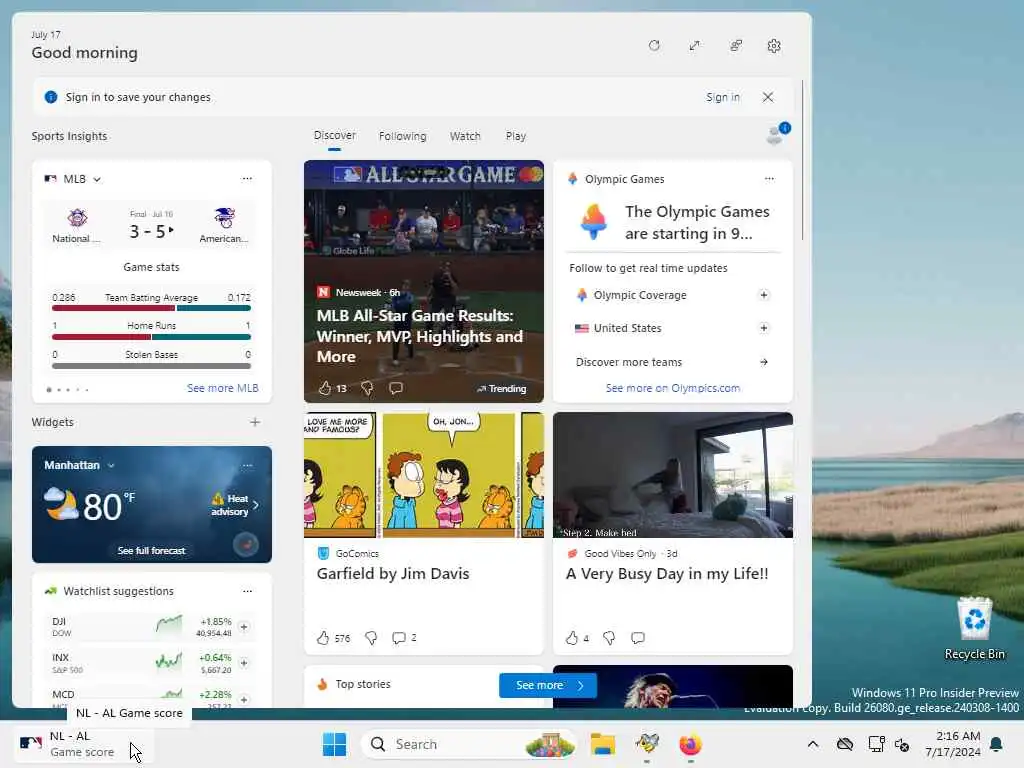
Task: Expand widgets board to full view
Action: 694,46
